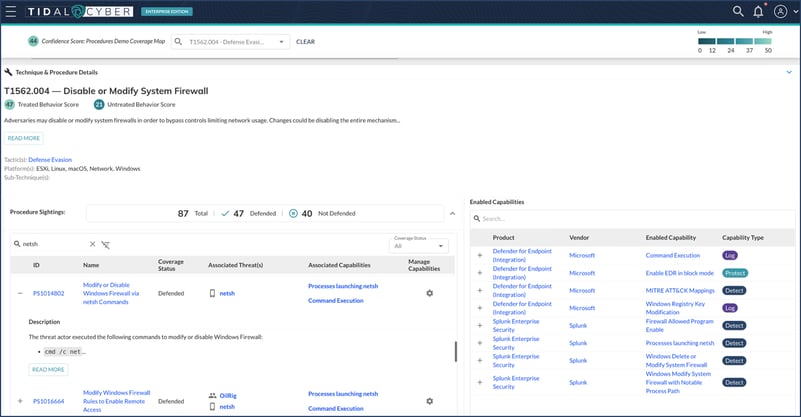Collapse the Procedure Sightings panel chevron
The height and width of the screenshot is (417, 801).
click(x=452, y=214)
